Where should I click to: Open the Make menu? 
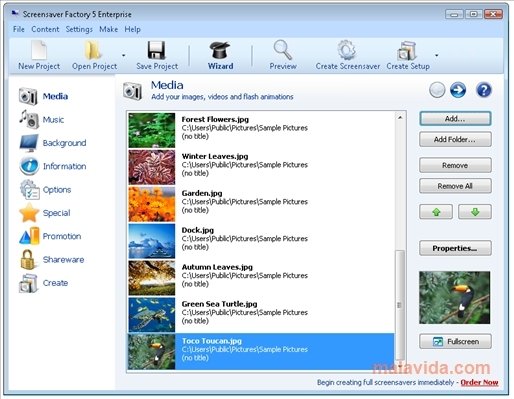tap(108, 29)
